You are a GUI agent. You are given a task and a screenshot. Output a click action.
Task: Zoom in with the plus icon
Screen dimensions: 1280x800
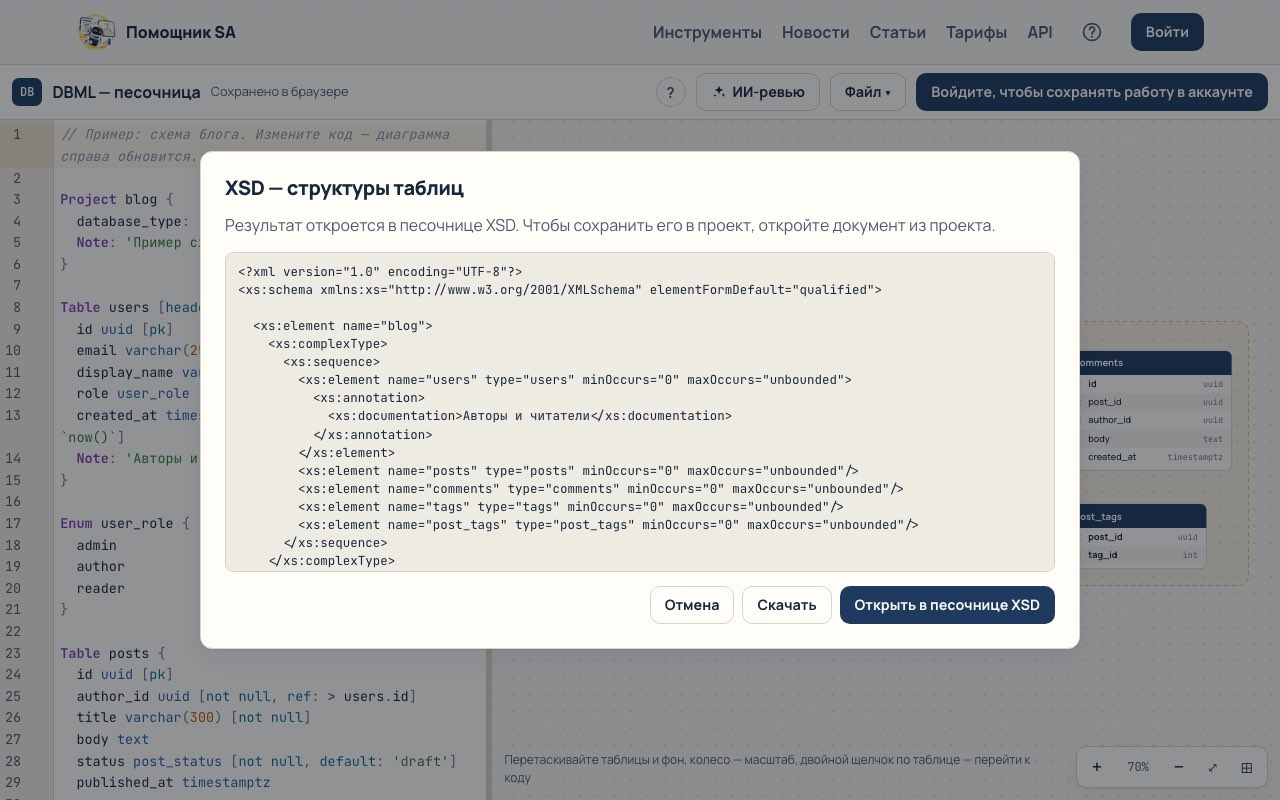click(x=1097, y=767)
